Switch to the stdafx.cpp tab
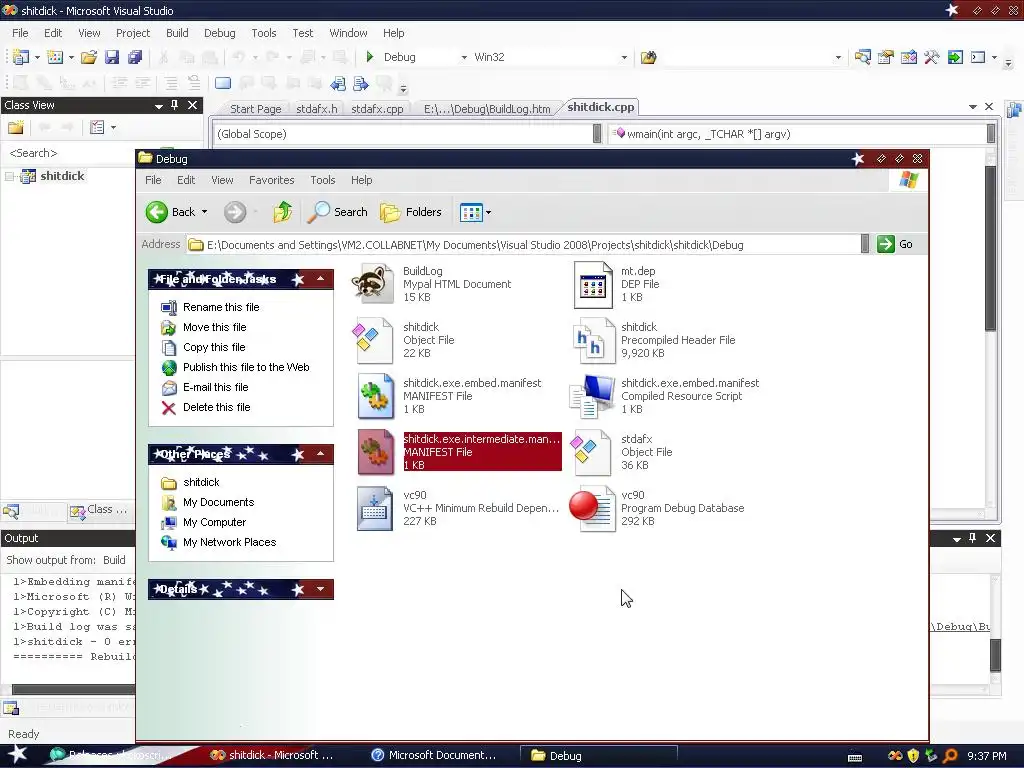The image size is (1024, 768). pos(377,108)
